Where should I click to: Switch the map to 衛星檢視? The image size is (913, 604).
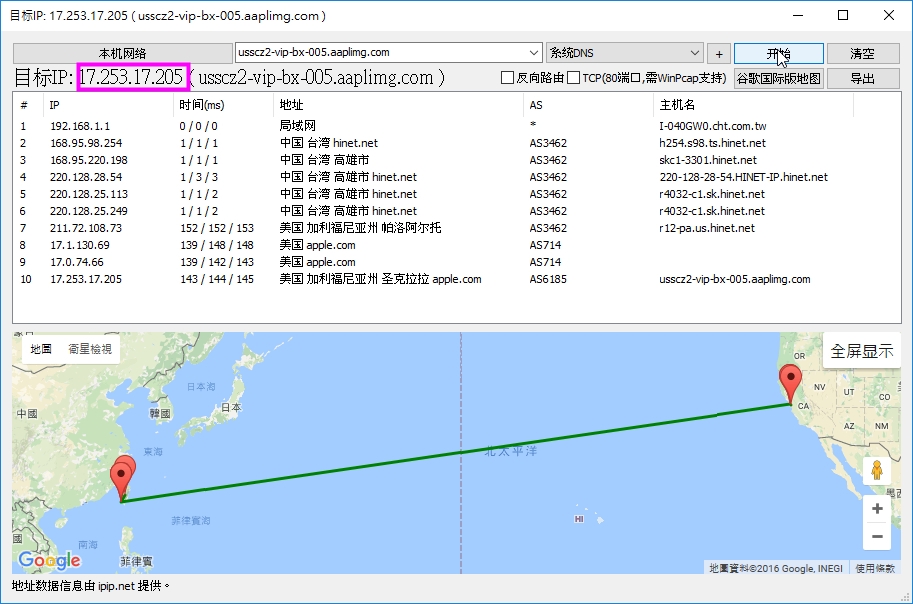click(90, 349)
